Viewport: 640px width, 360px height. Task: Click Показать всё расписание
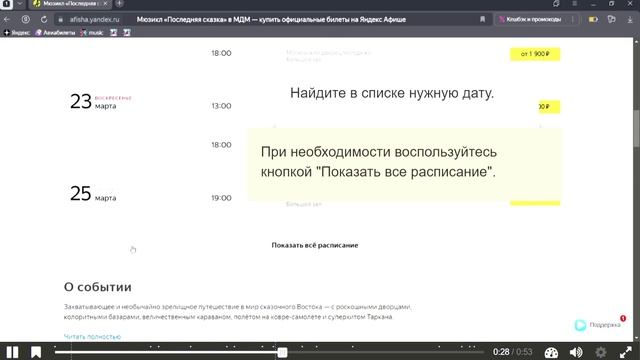pos(315,245)
